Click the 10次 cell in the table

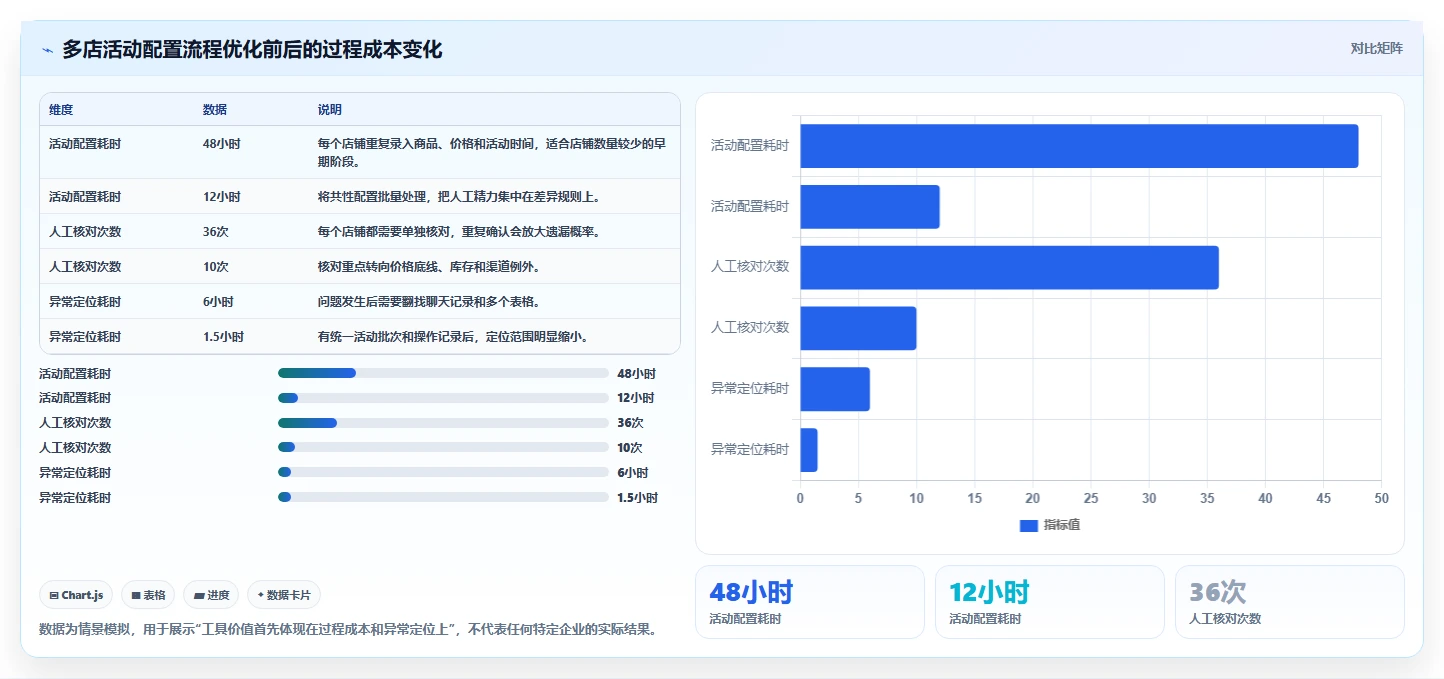[215, 267]
